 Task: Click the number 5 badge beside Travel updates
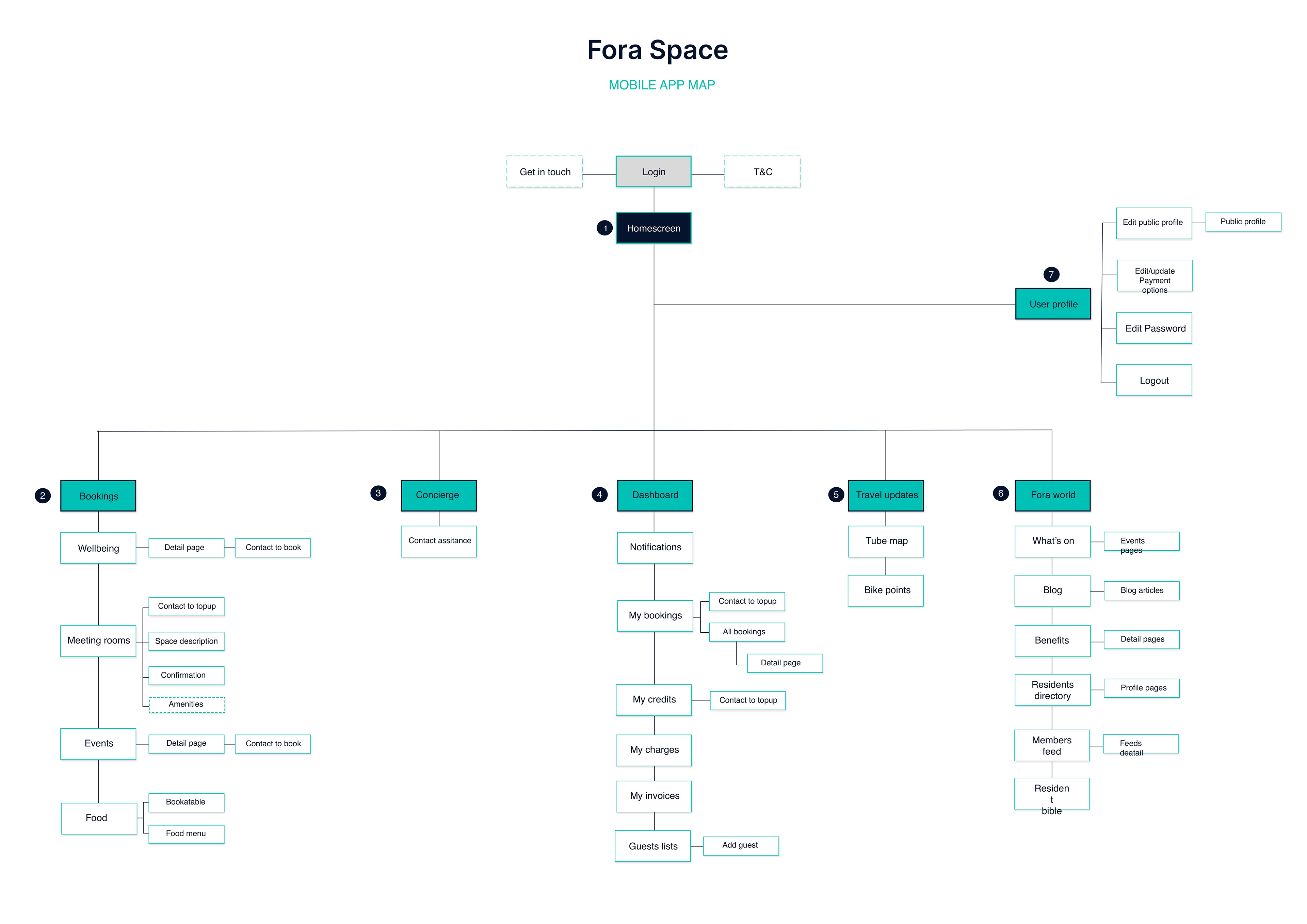[836, 495]
